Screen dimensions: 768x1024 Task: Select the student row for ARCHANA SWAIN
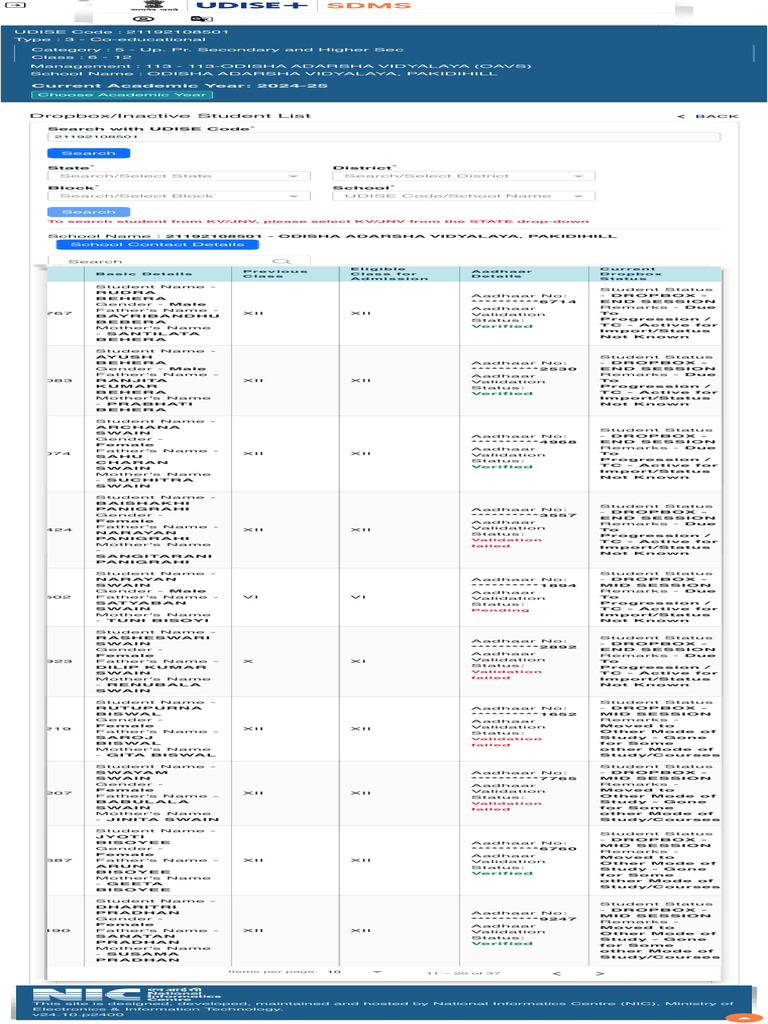click(x=384, y=454)
